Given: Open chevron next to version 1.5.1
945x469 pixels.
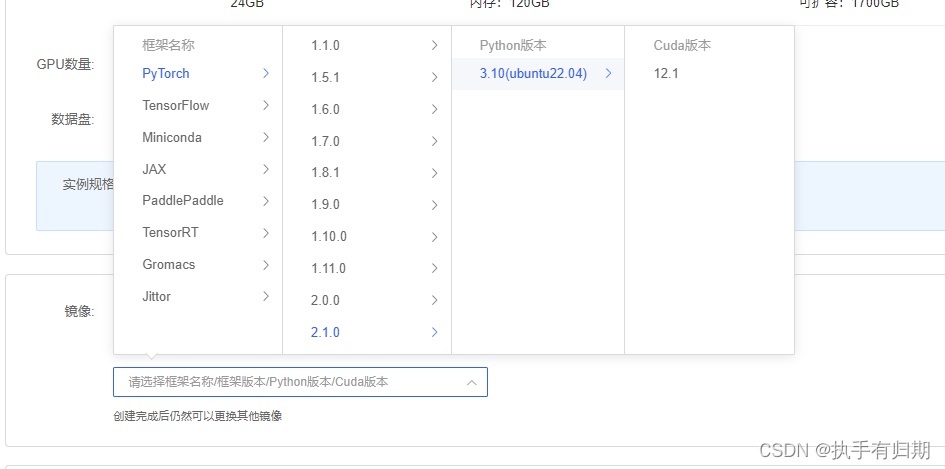Looking at the screenshot, I should pos(435,77).
